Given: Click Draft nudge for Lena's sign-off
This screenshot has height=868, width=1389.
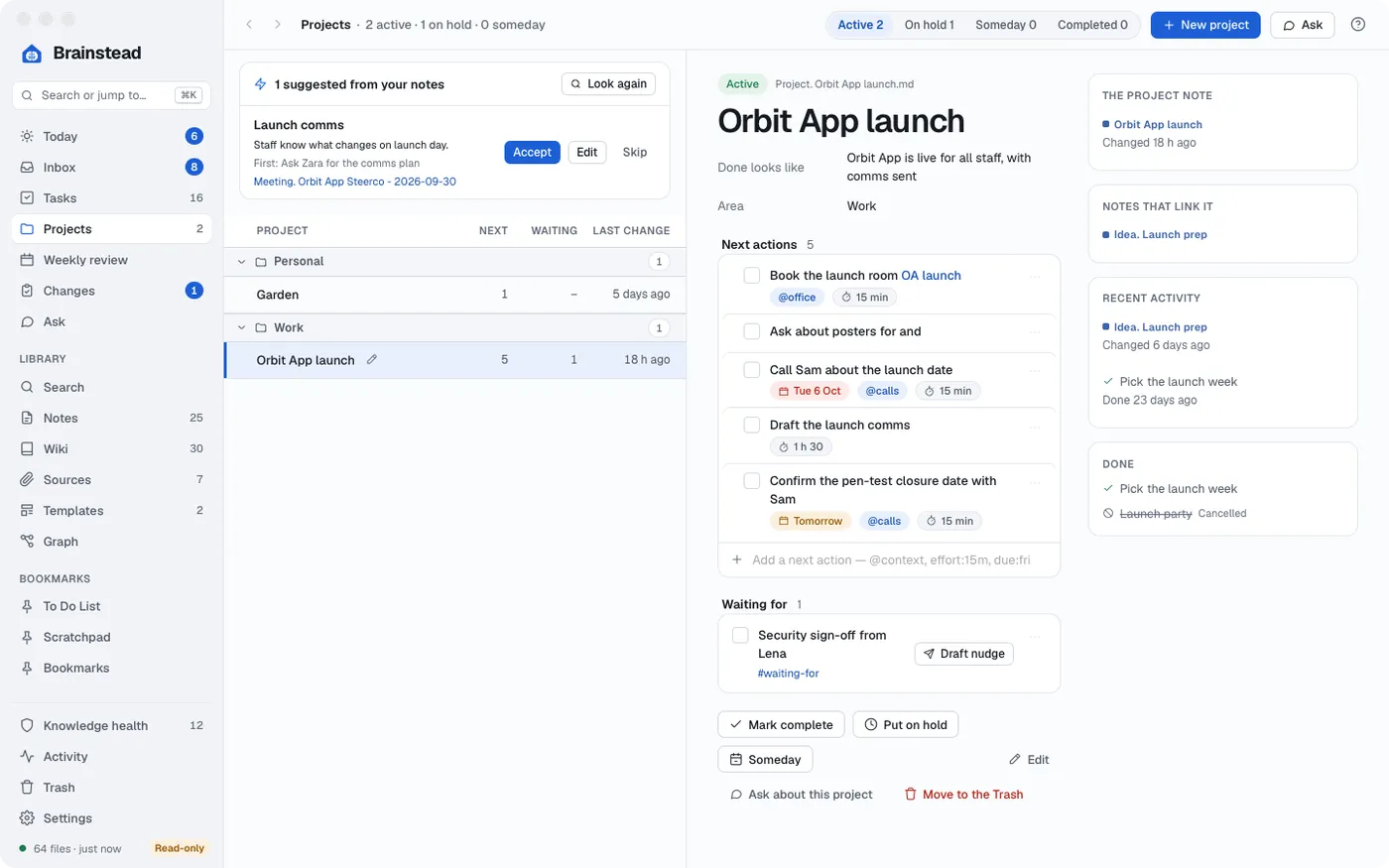Looking at the screenshot, I should point(963,654).
